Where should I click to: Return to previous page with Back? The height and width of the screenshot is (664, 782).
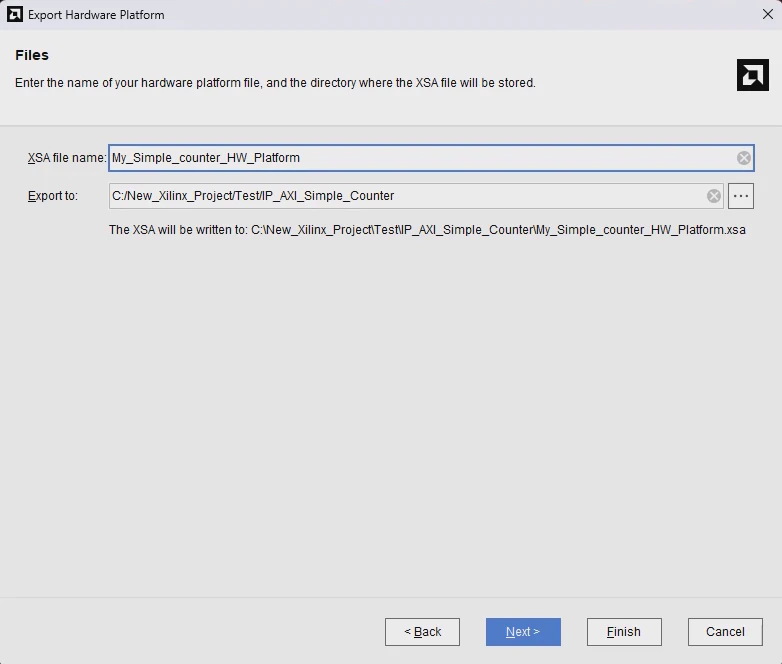[x=422, y=632]
